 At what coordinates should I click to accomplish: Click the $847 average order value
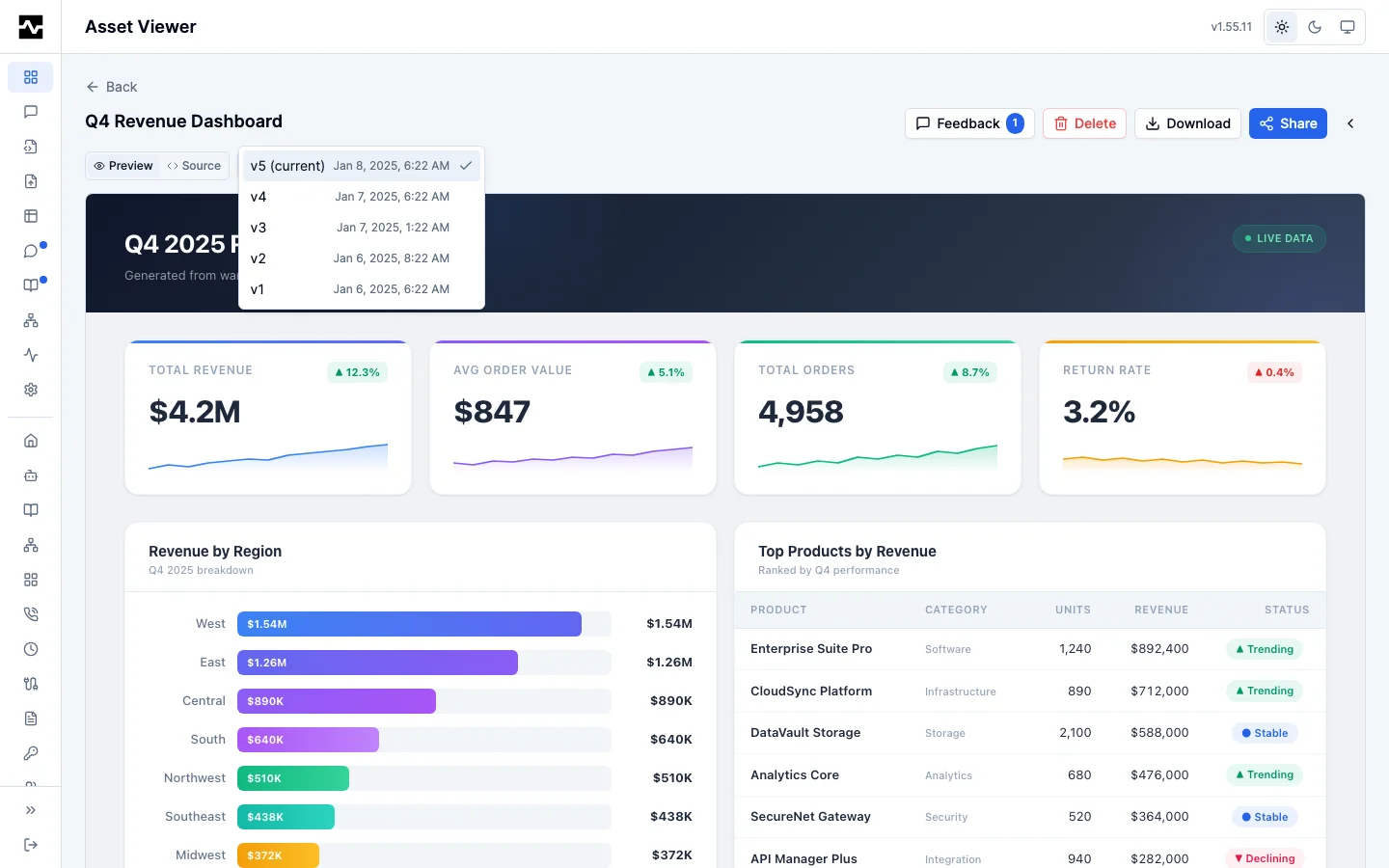click(x=492, y=412)
